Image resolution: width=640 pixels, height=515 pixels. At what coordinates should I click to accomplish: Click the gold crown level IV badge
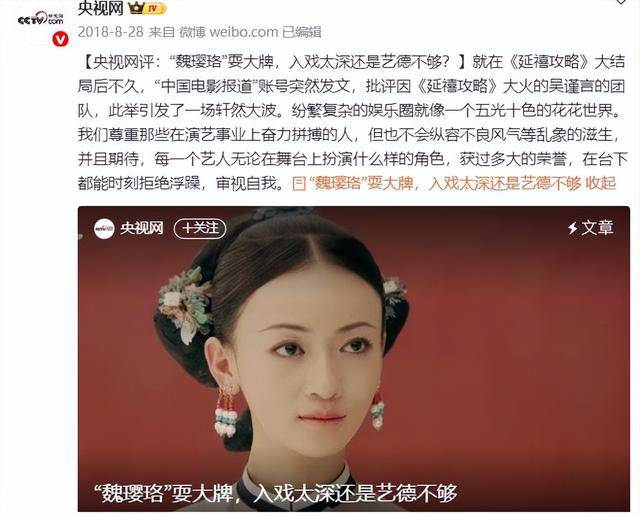tap(148, 8)
